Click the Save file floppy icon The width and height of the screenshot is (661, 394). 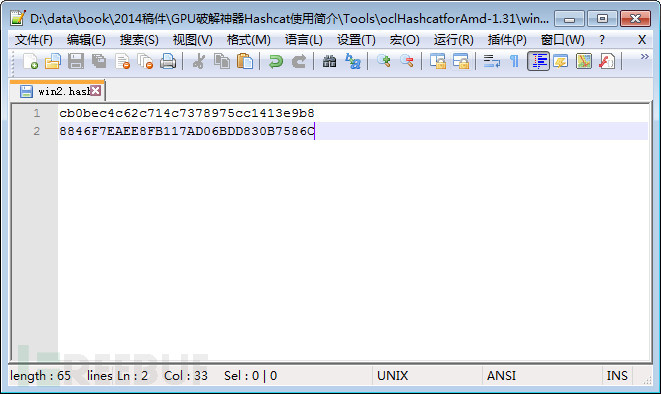76,62
